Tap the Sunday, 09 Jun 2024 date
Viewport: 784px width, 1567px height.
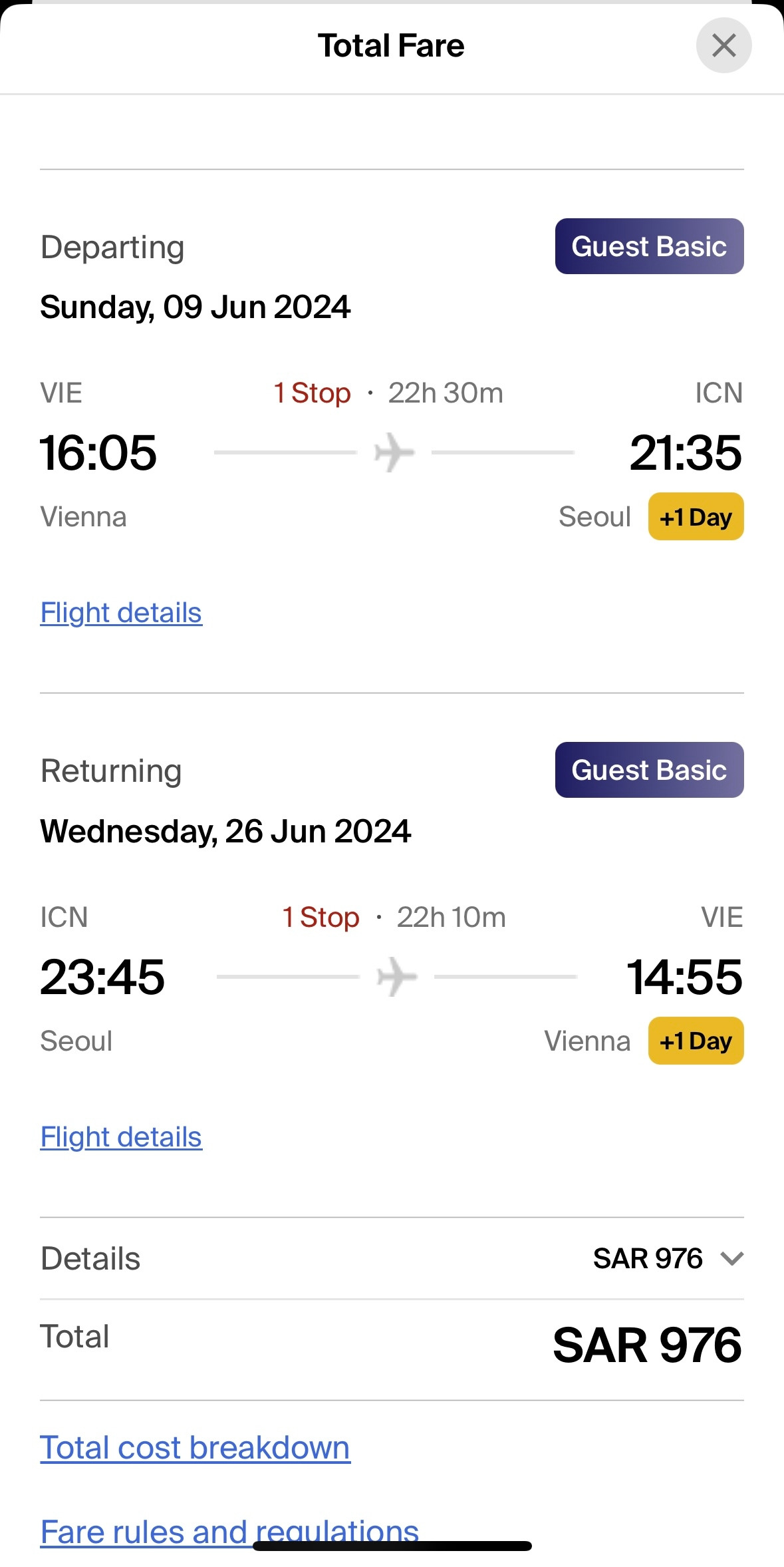(195, 307)
